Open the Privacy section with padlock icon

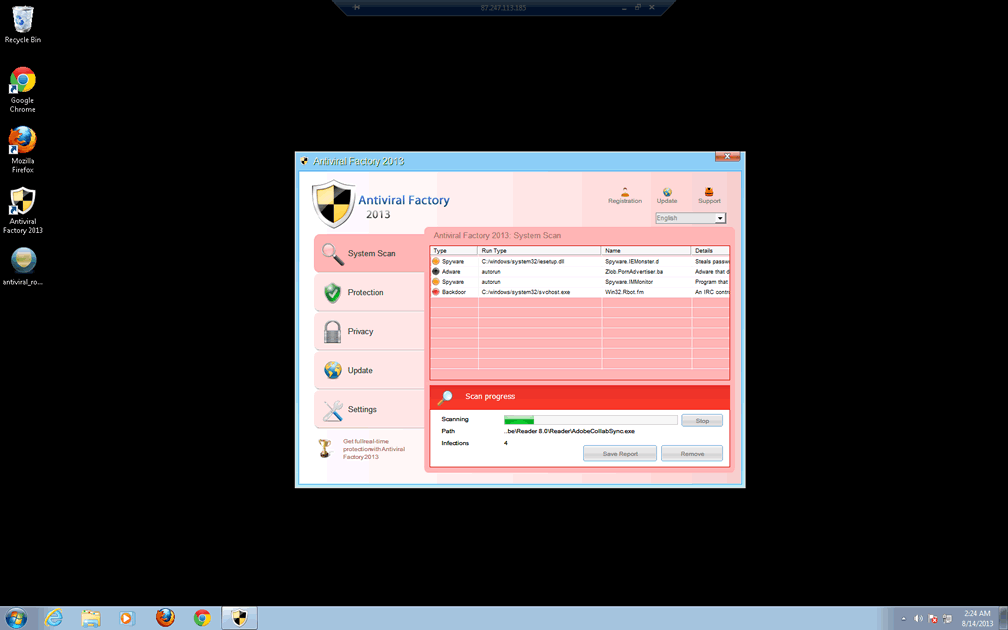click(x=368, y=332)
